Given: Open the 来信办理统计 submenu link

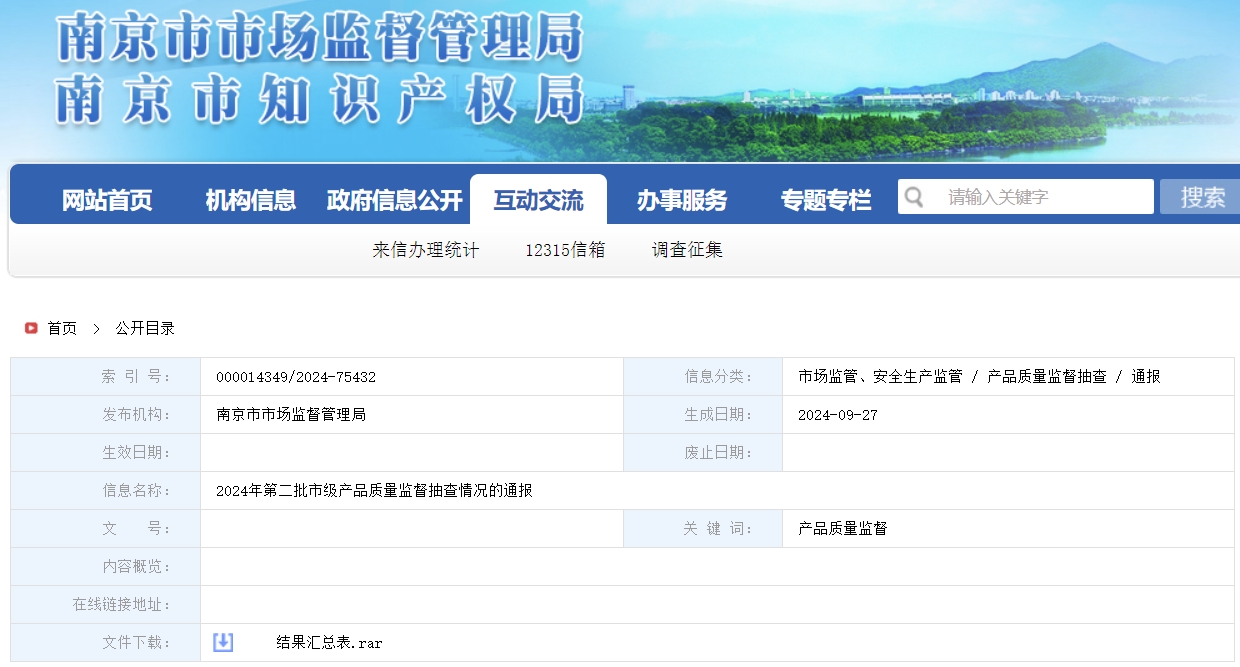Looking at the screenshot, I should (426, 250).
